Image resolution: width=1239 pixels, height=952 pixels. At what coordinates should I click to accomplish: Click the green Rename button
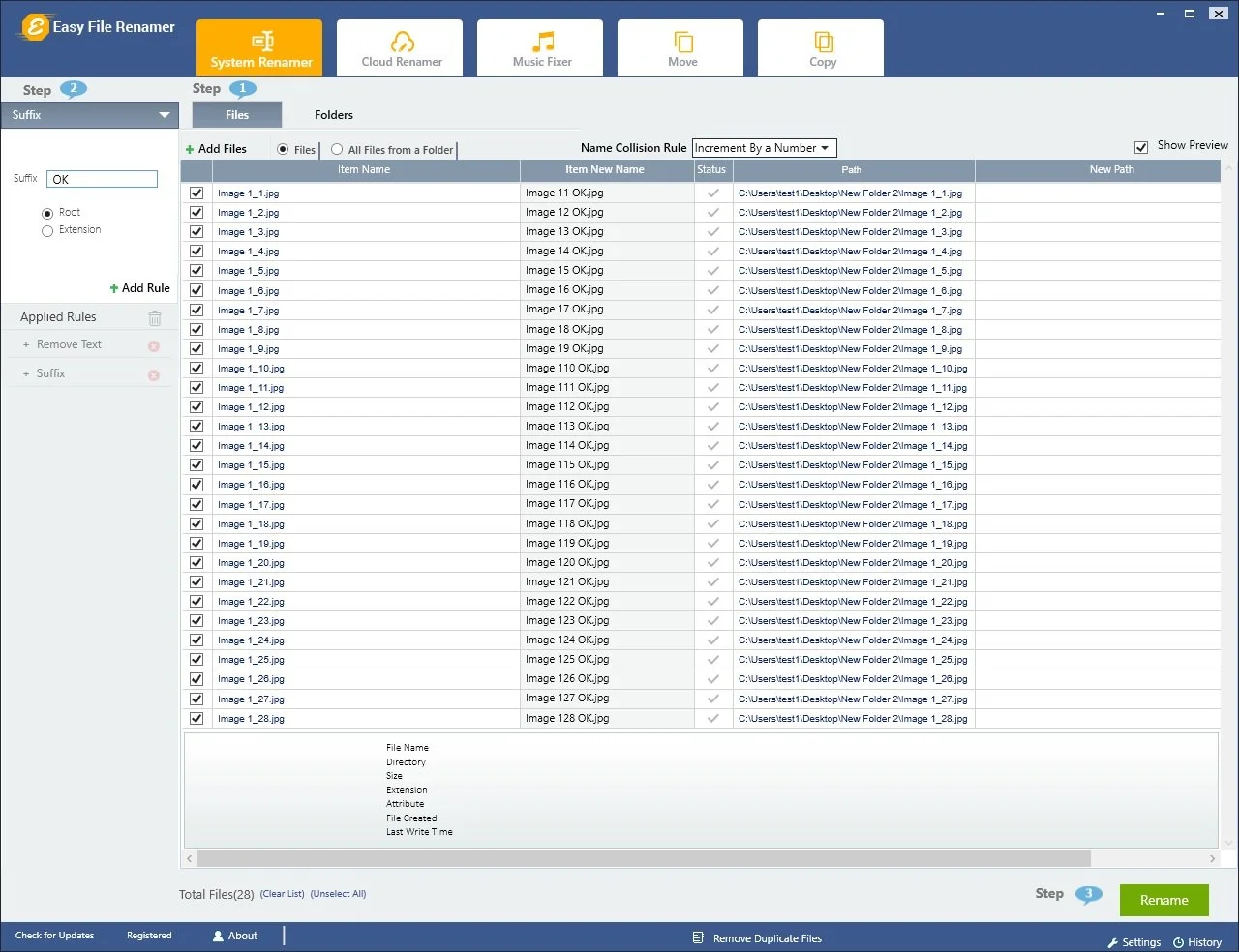[x=1163, y=900]
